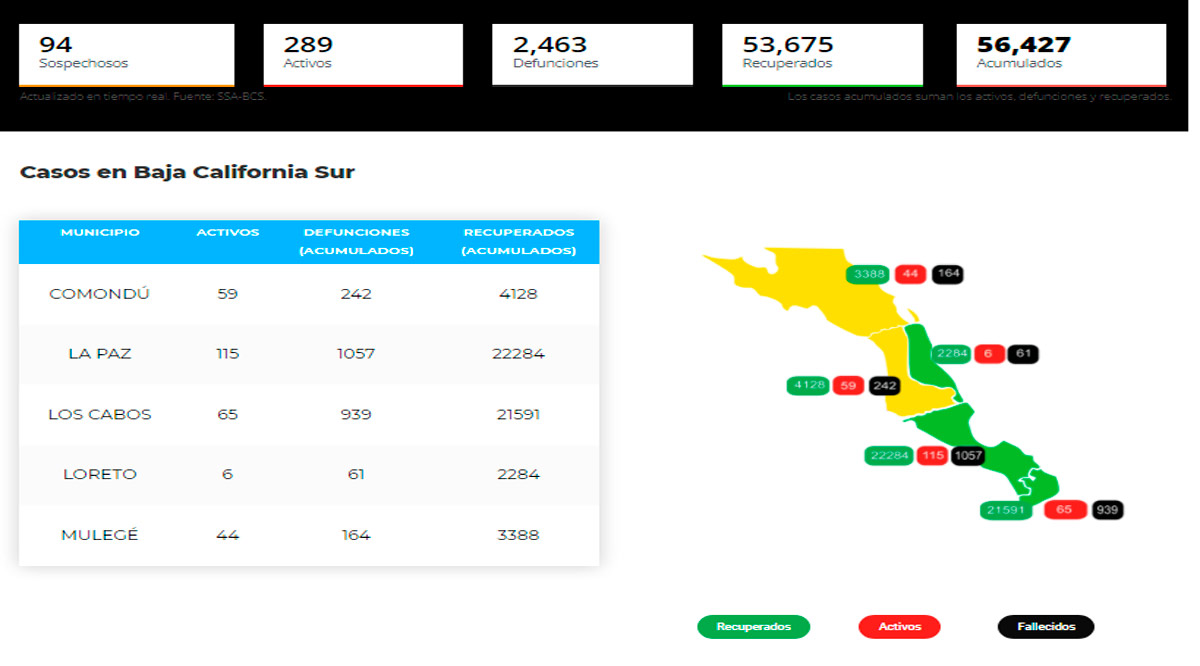Toggle the red Activos legend pill
Screen dimensions: 1200x666
[899, 627]
